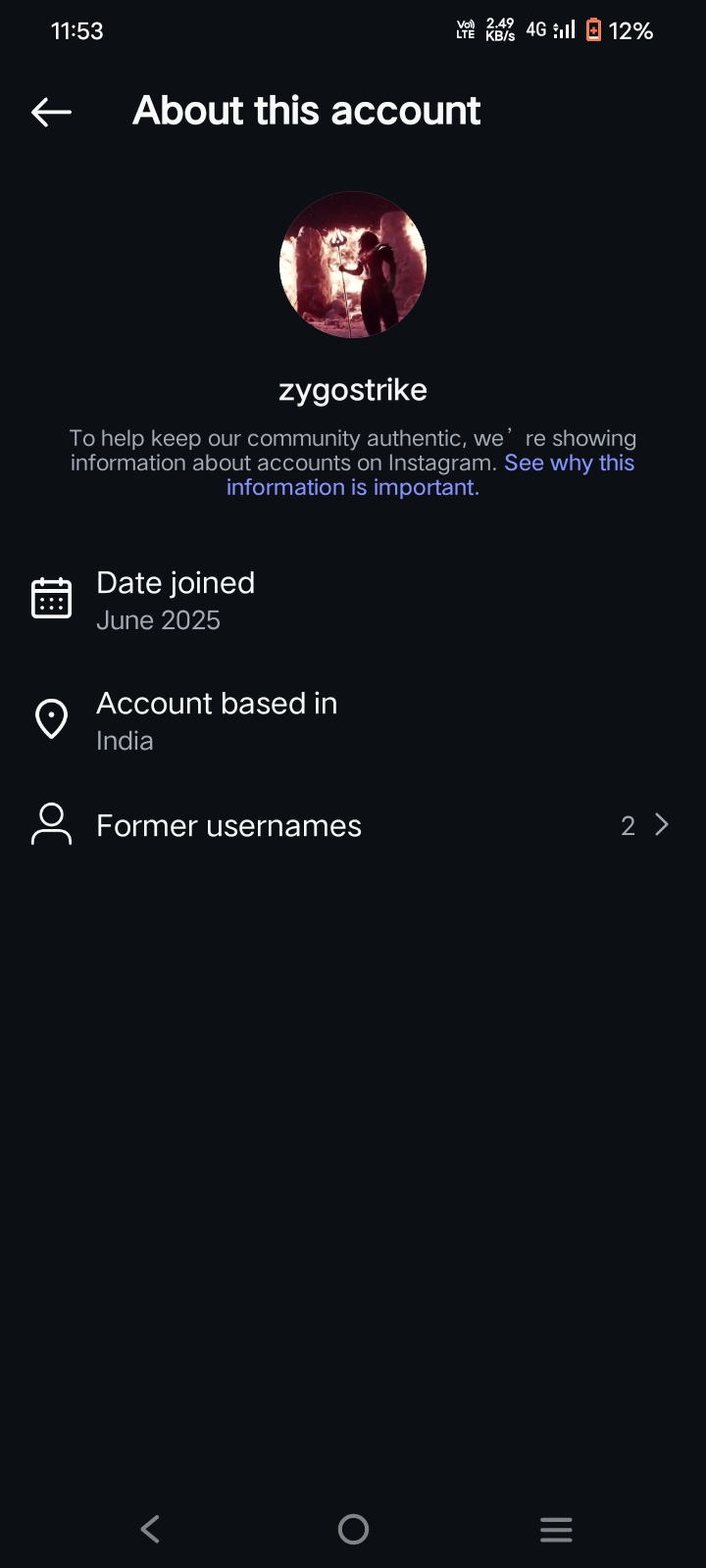Tap the India location text
Viewport: 706px width, 1568px height.
pyautogui.click(x=125, y=741)
